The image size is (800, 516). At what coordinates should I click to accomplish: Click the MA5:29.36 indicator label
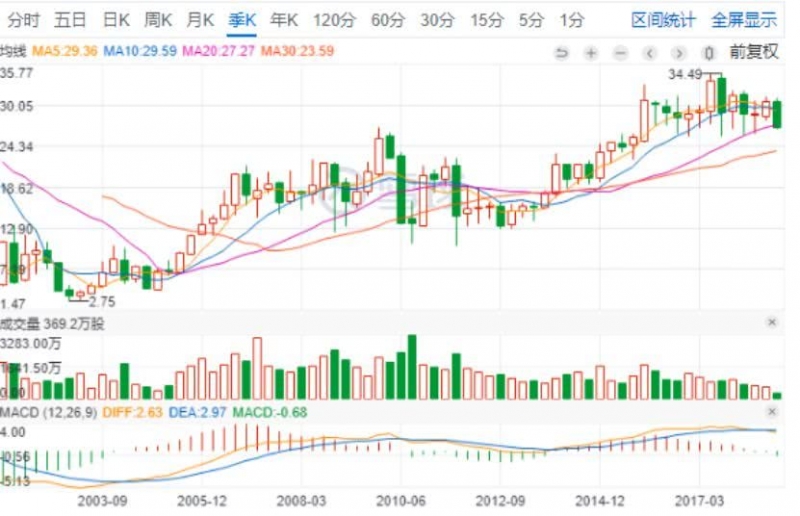(x=64, y=51)
